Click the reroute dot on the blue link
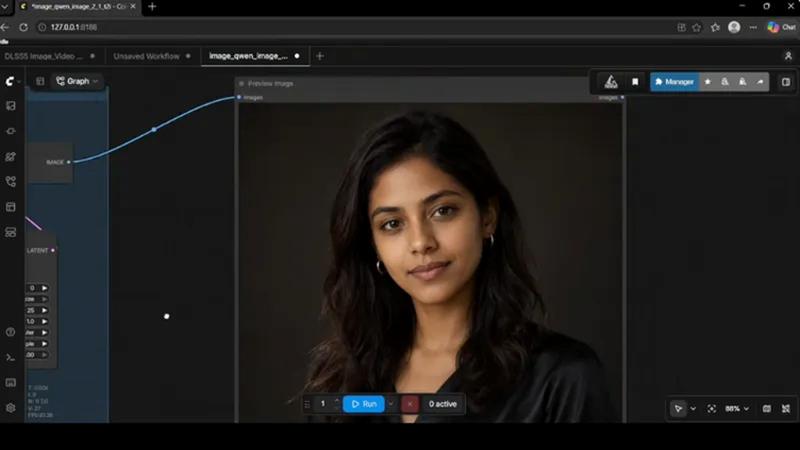 pos(154,130)
